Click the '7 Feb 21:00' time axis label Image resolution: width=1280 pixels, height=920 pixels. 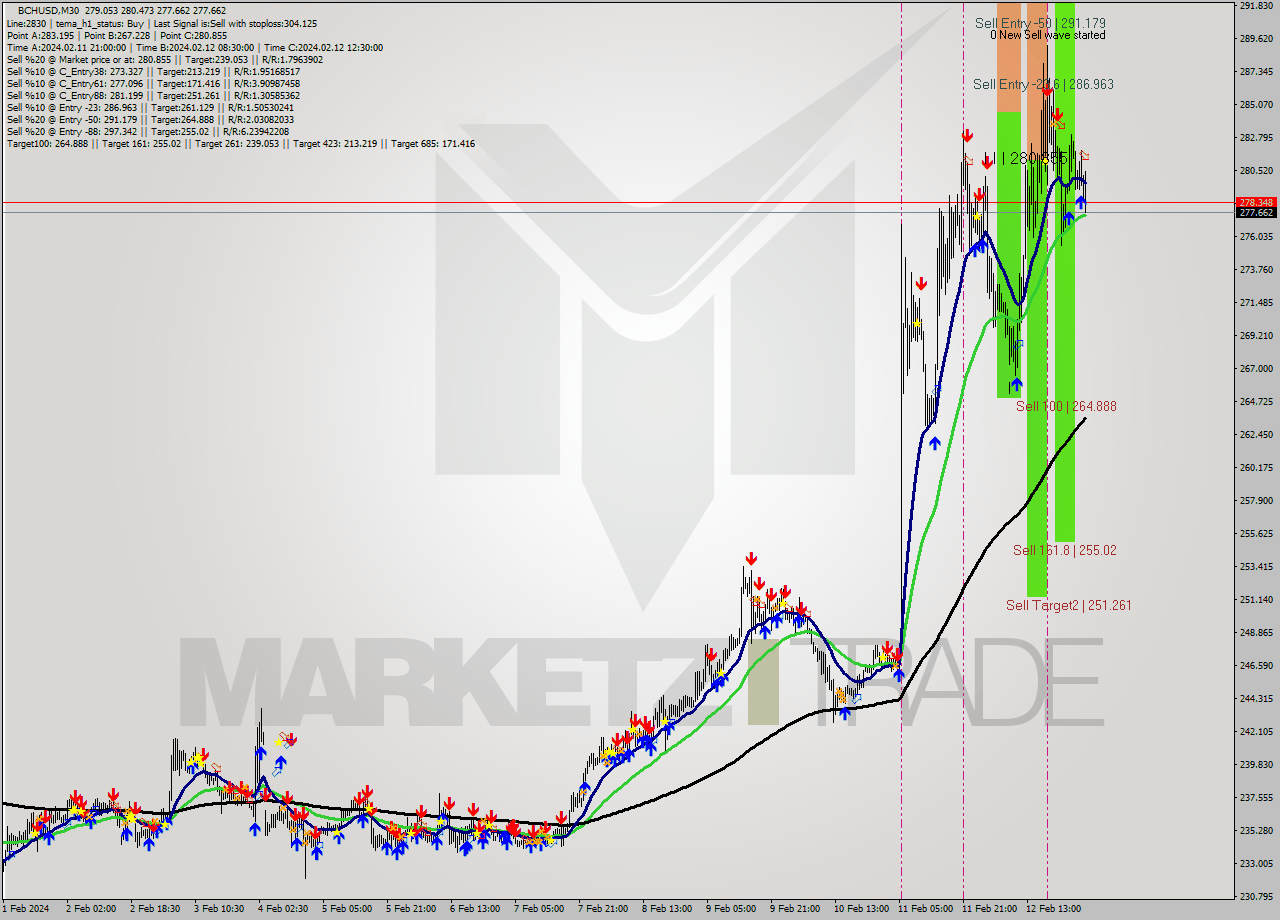pos(603,909)
